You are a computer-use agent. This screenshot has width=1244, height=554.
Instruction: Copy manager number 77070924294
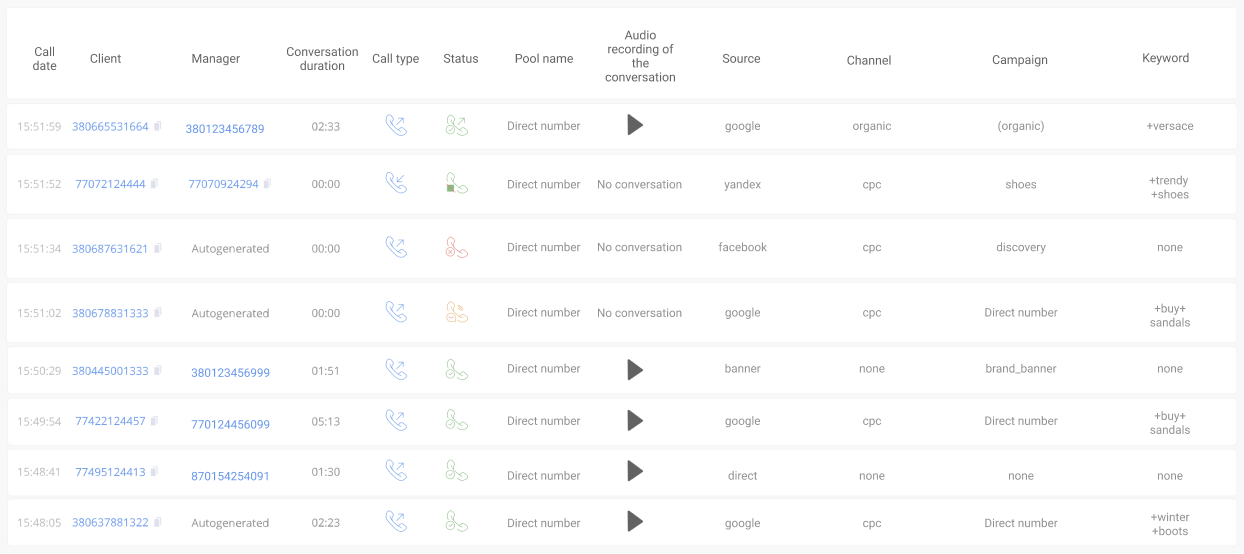[x=268, y=184]
